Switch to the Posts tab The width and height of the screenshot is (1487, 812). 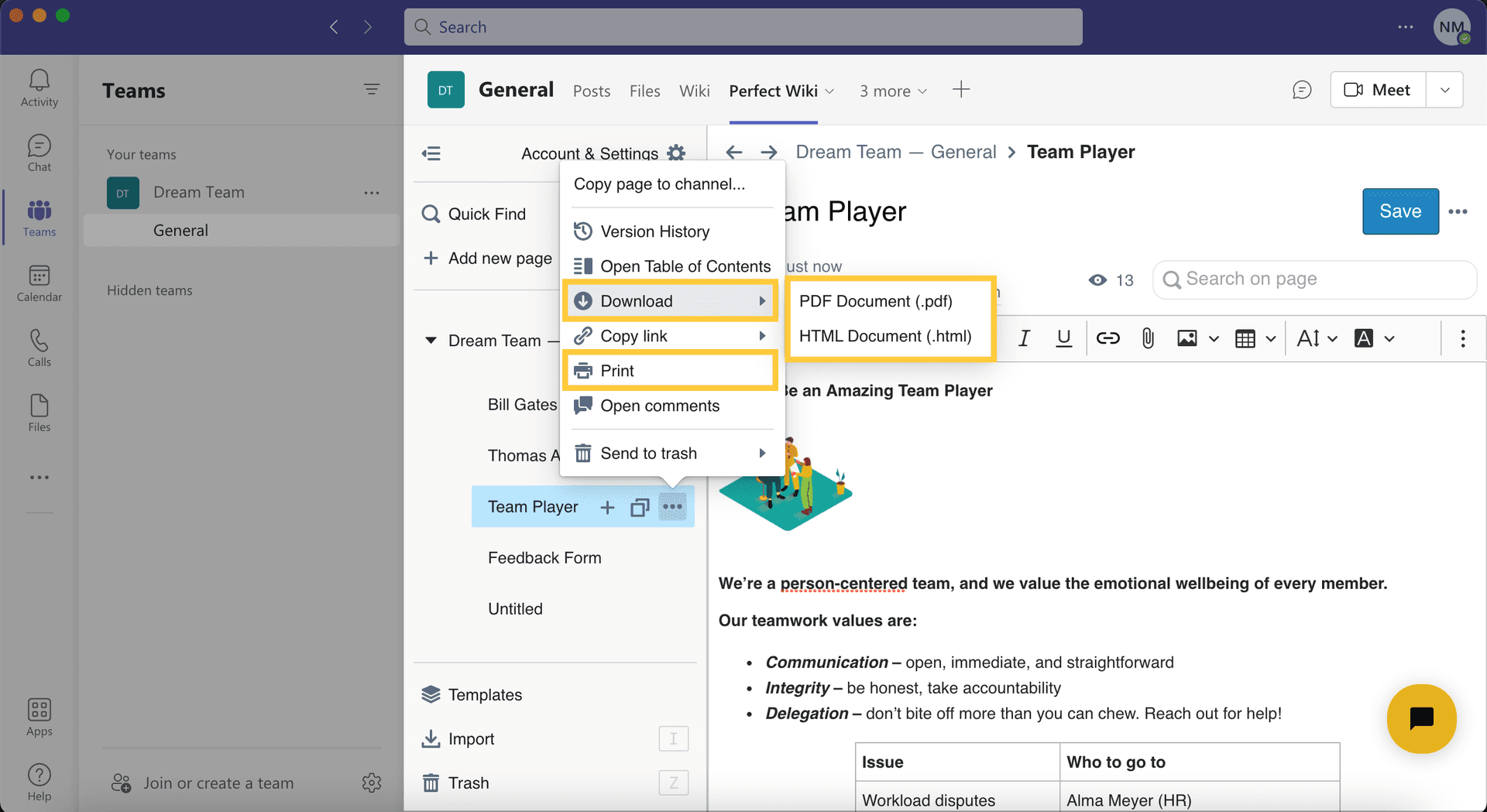[591, 91]
